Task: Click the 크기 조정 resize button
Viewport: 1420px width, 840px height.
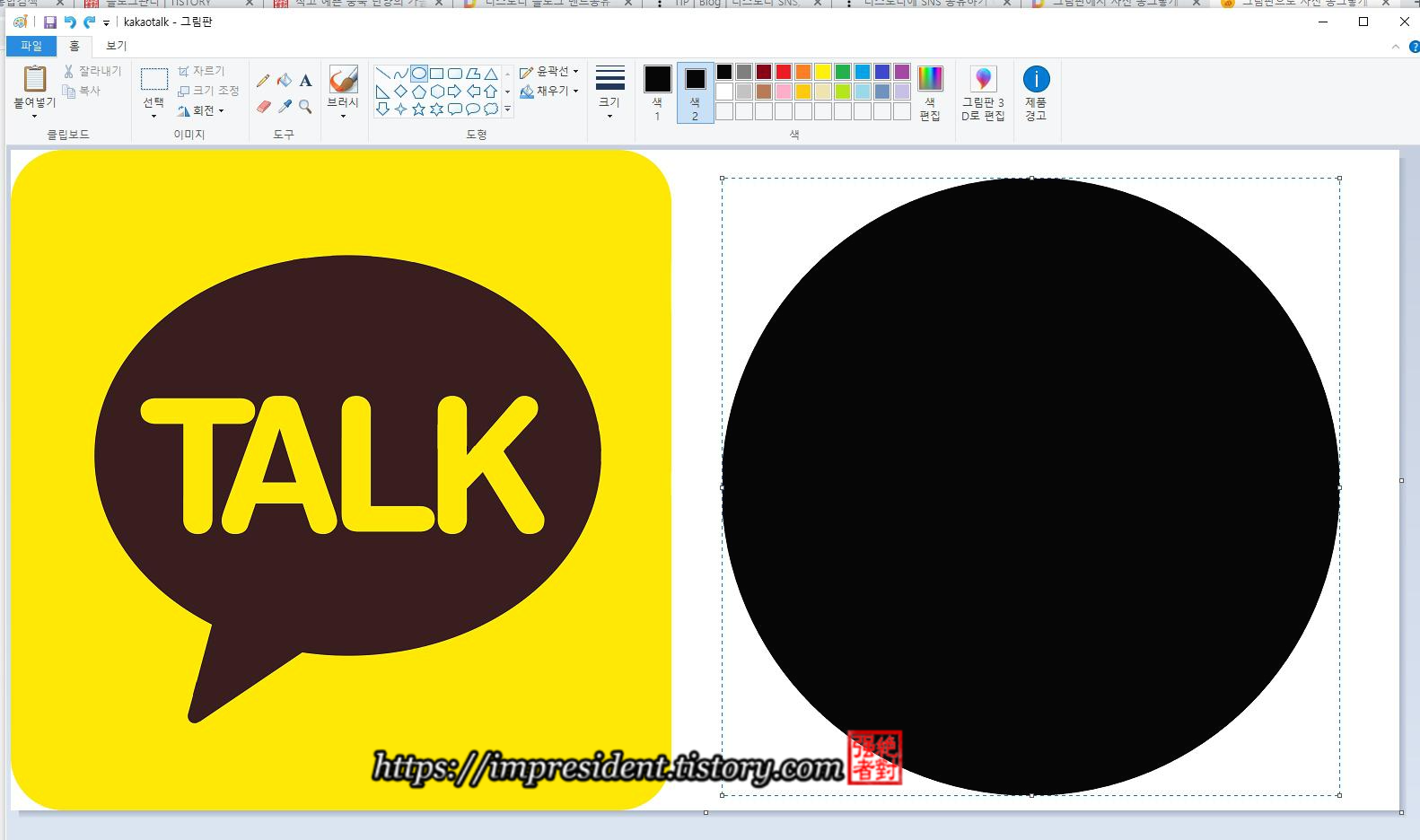Action: 208,91
